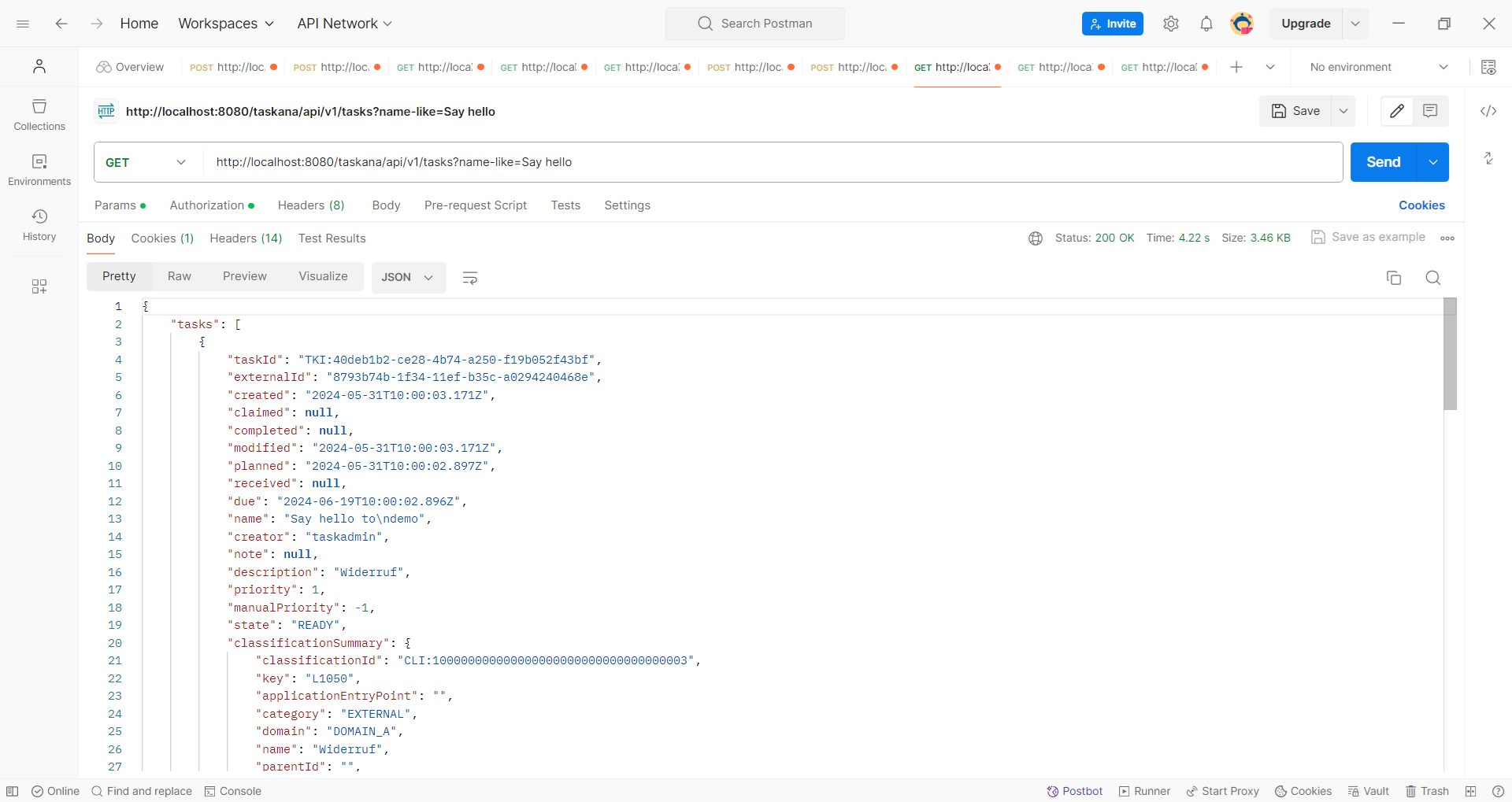Expand the Save options arrow
1512x802 pixels.
tap(1343, 111)
